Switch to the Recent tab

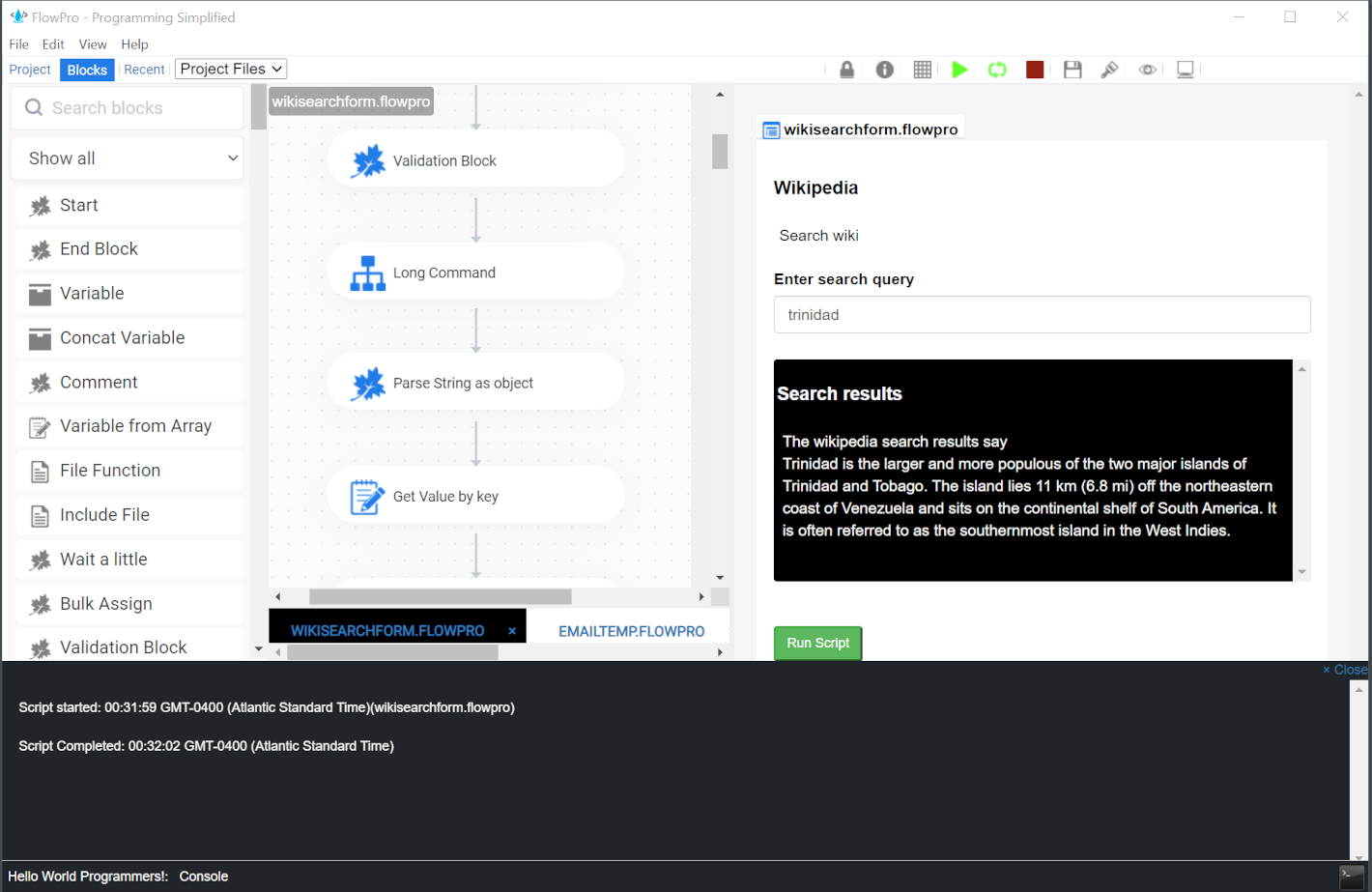coord(144,70)
